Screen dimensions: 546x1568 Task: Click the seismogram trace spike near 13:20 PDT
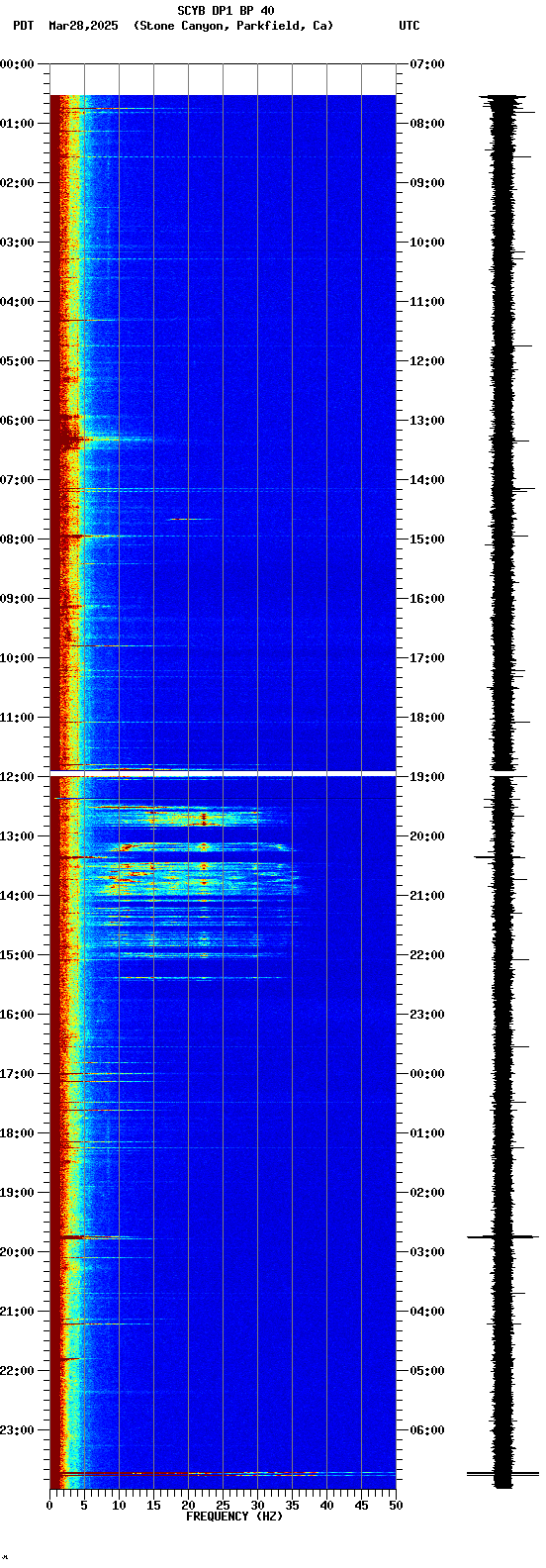pos(498,856)
